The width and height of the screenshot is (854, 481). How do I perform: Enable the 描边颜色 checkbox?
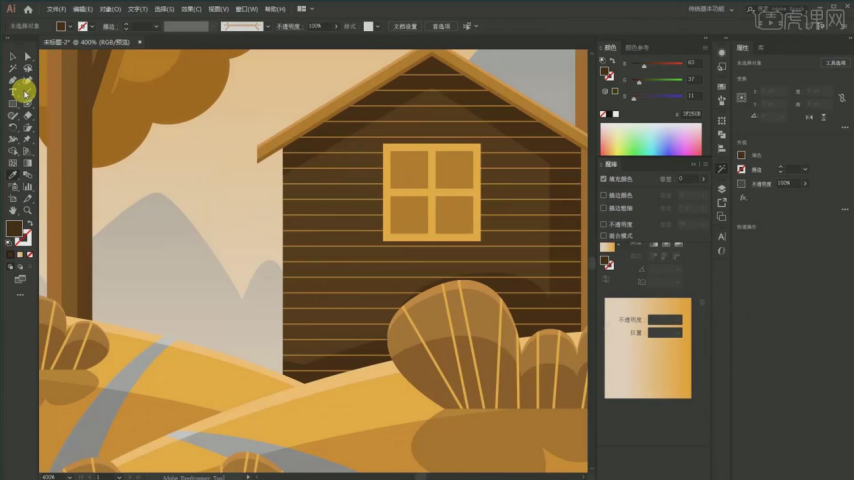point(603,195)
